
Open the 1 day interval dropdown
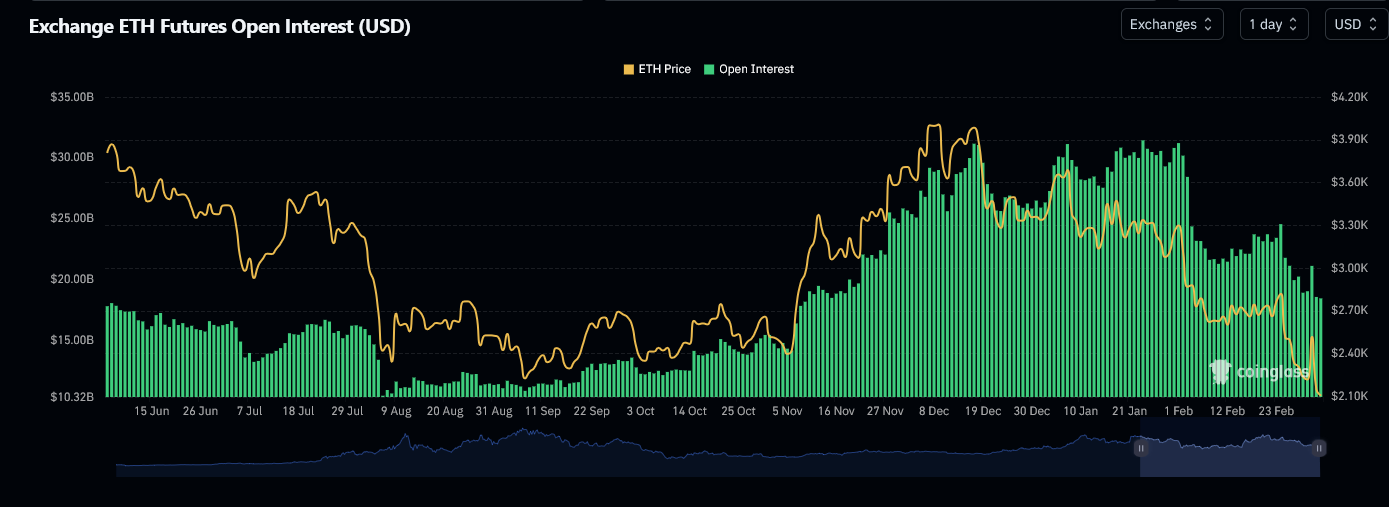point(1273,24)
